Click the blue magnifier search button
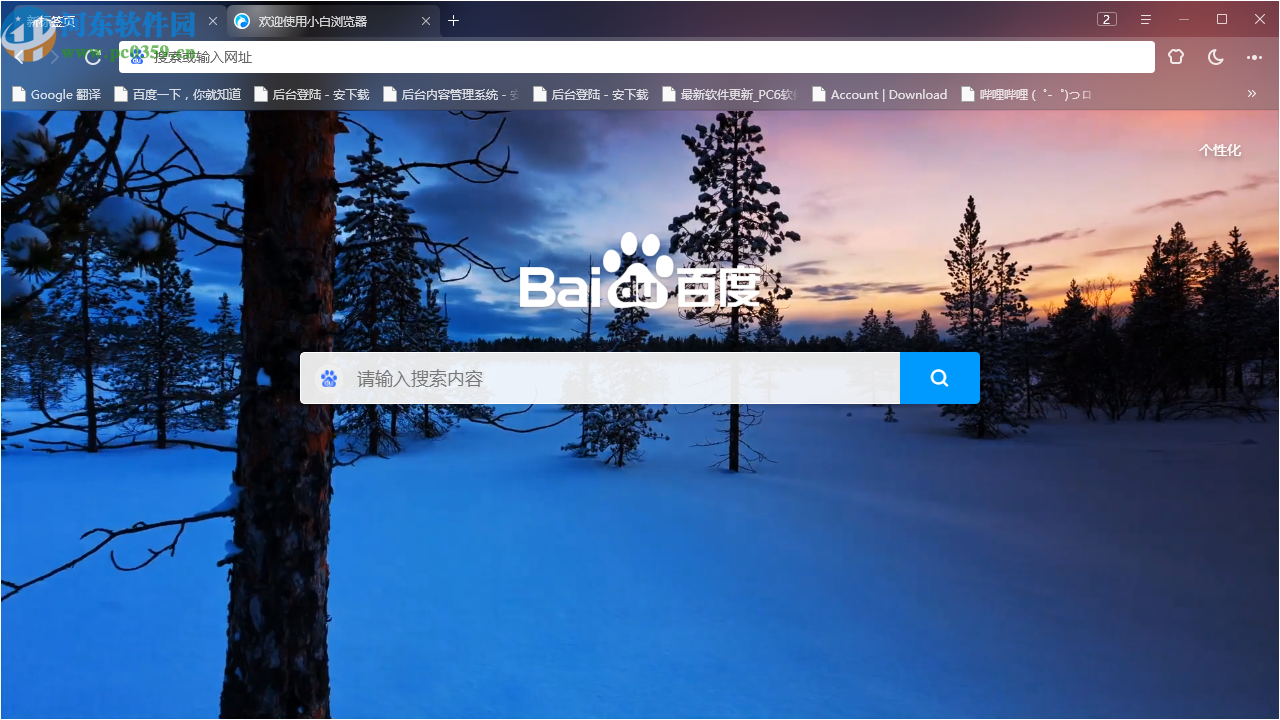Screen dimensions: 1280x720 (940, 378)
